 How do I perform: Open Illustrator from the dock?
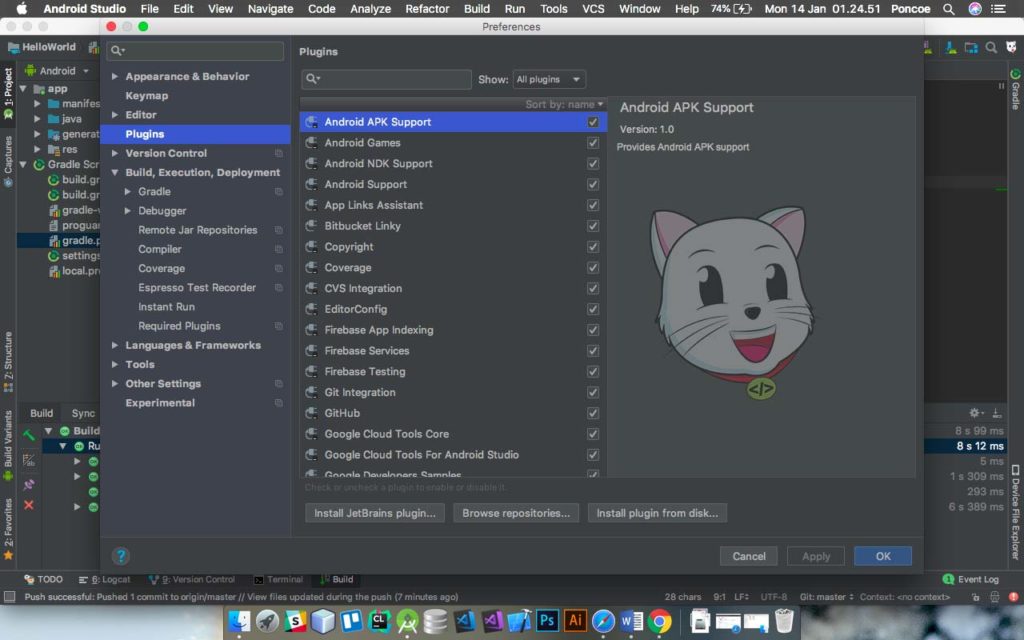(575, 620)
